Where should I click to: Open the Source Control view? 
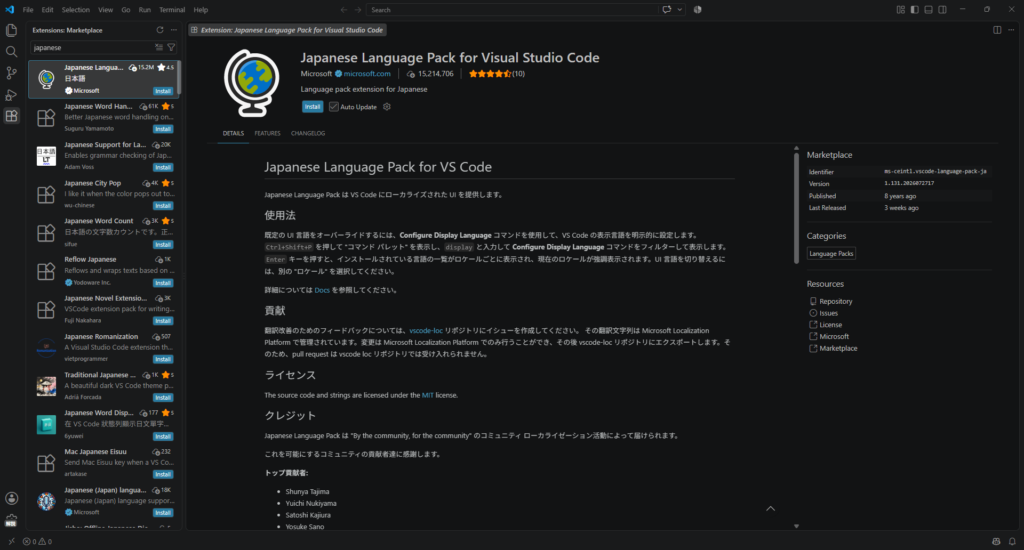coord(11,73)
